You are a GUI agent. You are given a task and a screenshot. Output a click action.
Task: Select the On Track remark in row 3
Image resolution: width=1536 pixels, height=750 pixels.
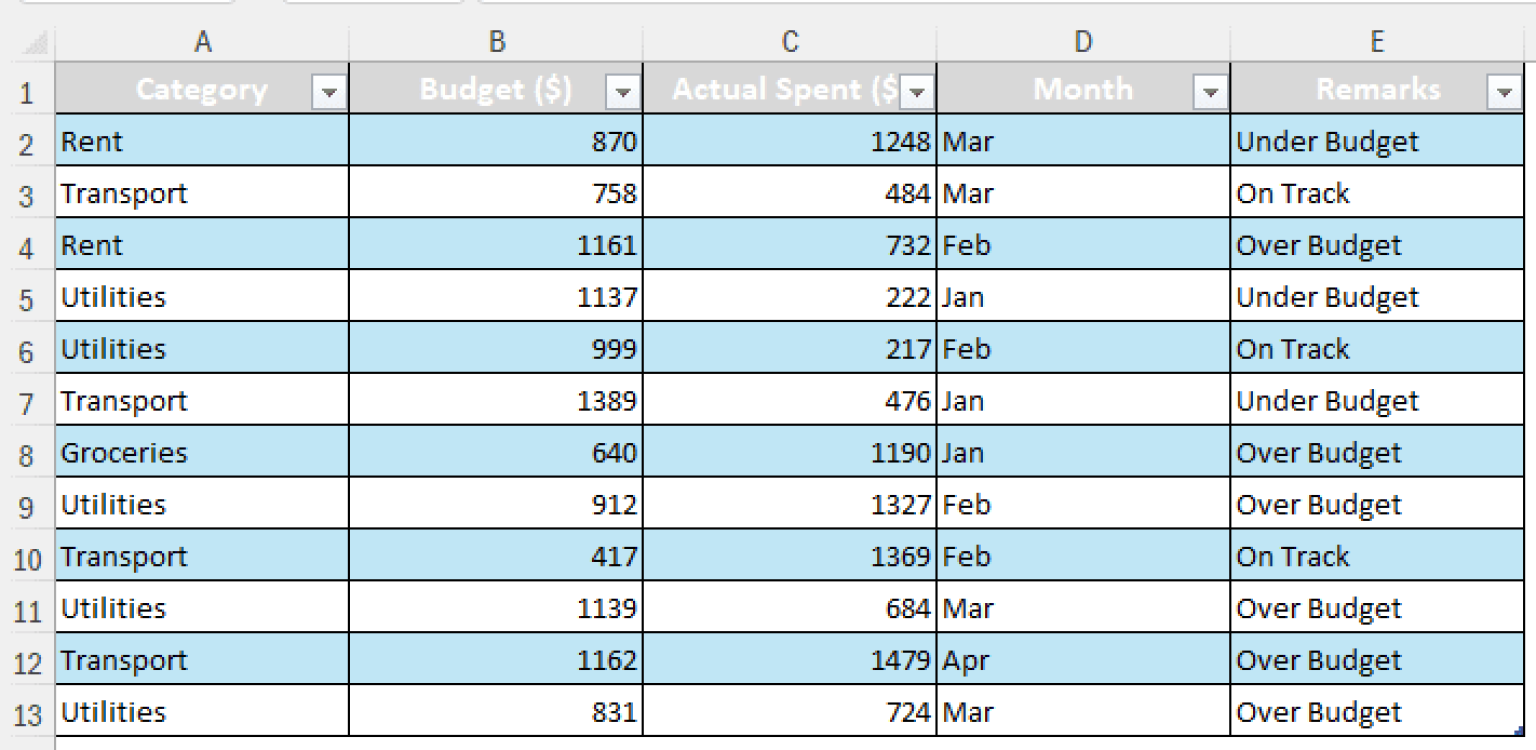pyautogui.click(x=1295, y=193)
